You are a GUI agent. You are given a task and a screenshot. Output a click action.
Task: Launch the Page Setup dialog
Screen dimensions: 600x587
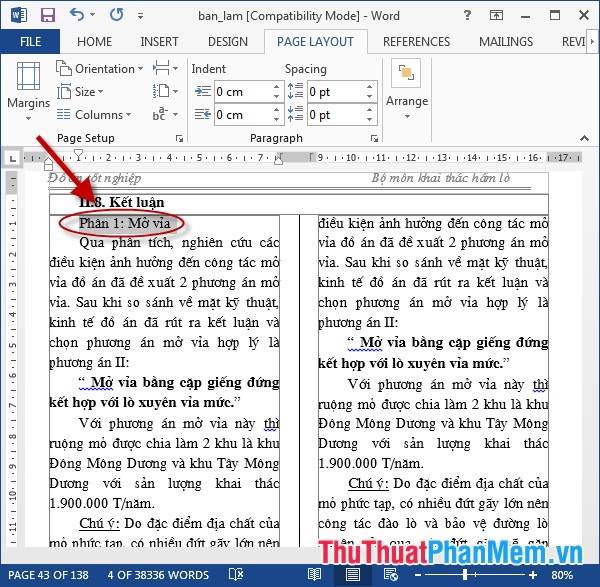pyautogui.click(x=179, y=139)
